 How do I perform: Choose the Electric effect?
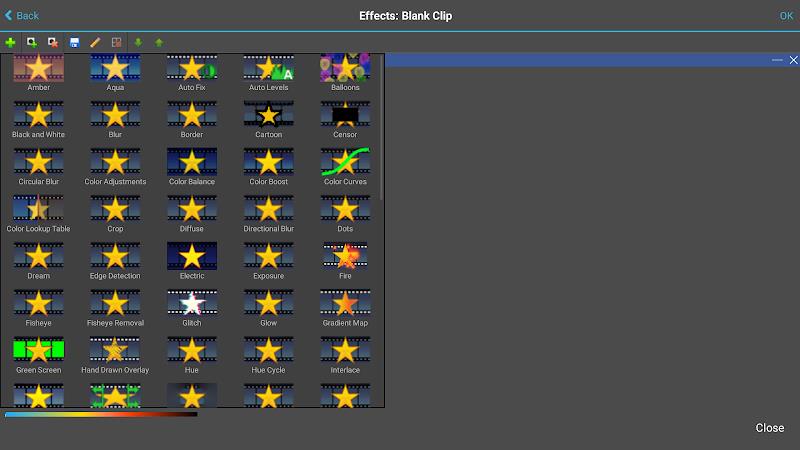(x=192, y=261)
